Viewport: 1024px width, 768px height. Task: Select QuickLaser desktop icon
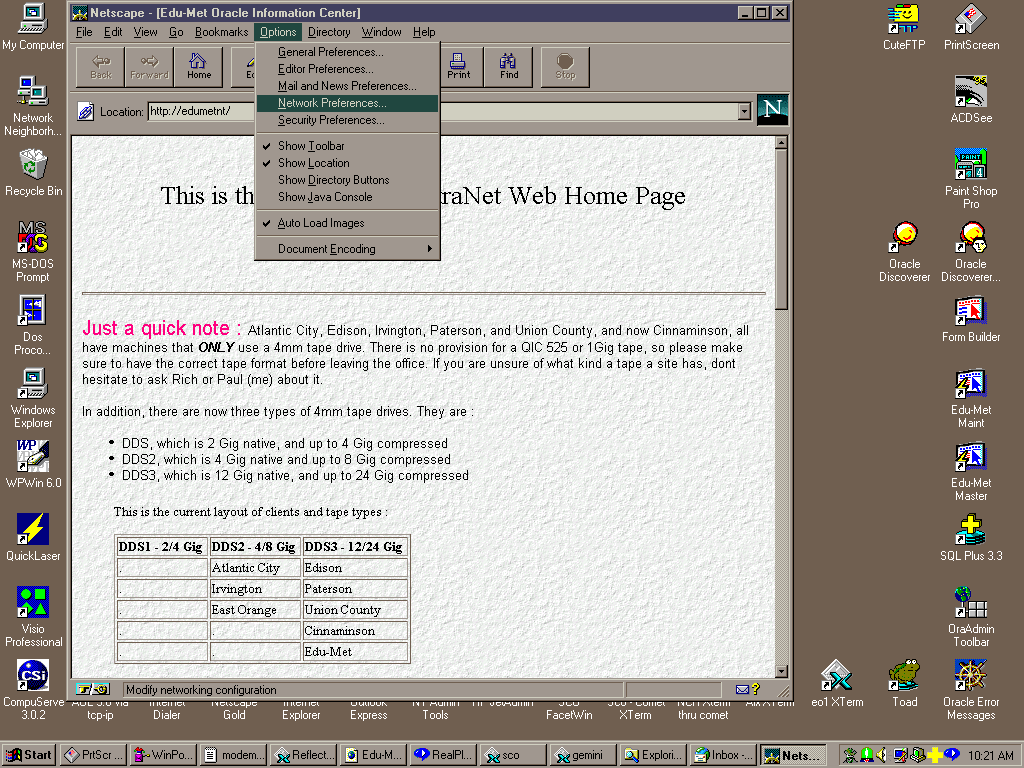33,538
